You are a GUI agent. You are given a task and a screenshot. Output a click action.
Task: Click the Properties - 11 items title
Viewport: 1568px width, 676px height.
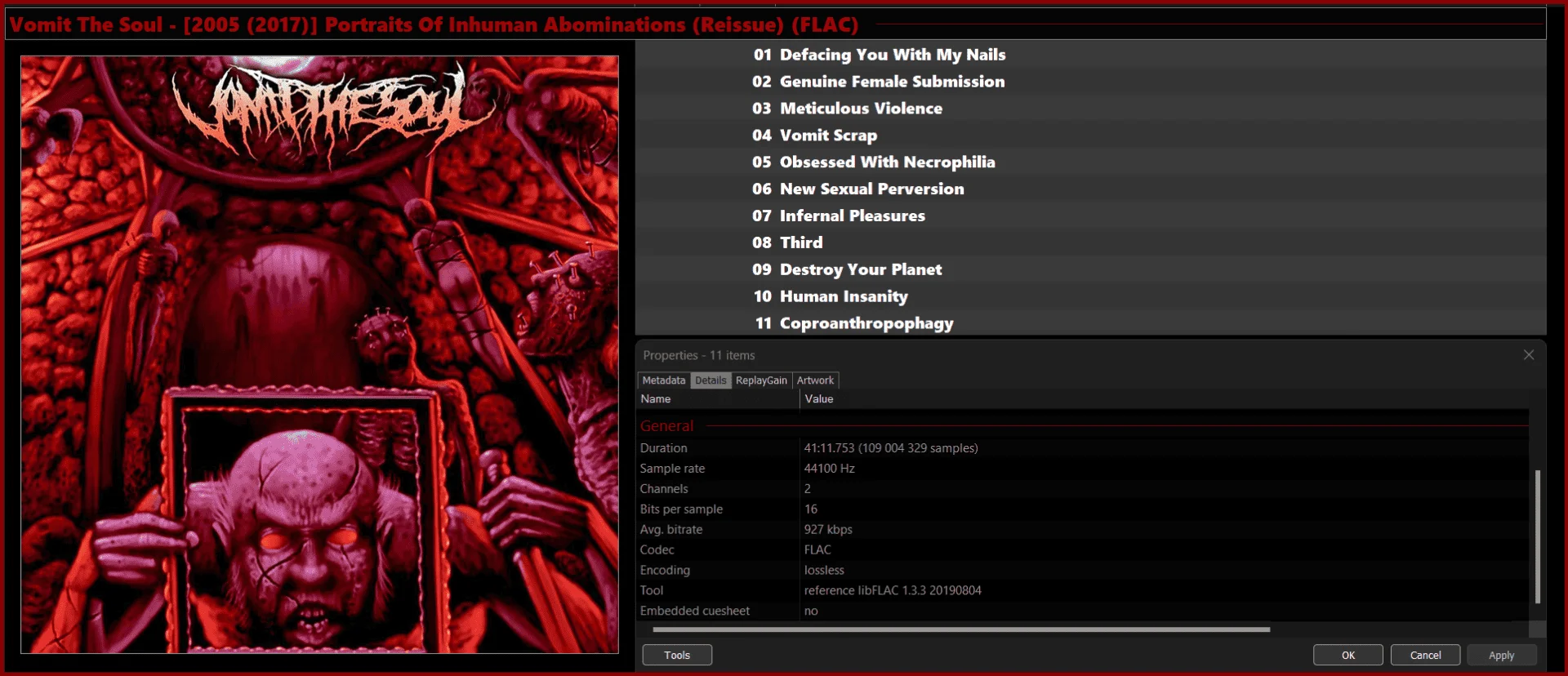[699, 356]
